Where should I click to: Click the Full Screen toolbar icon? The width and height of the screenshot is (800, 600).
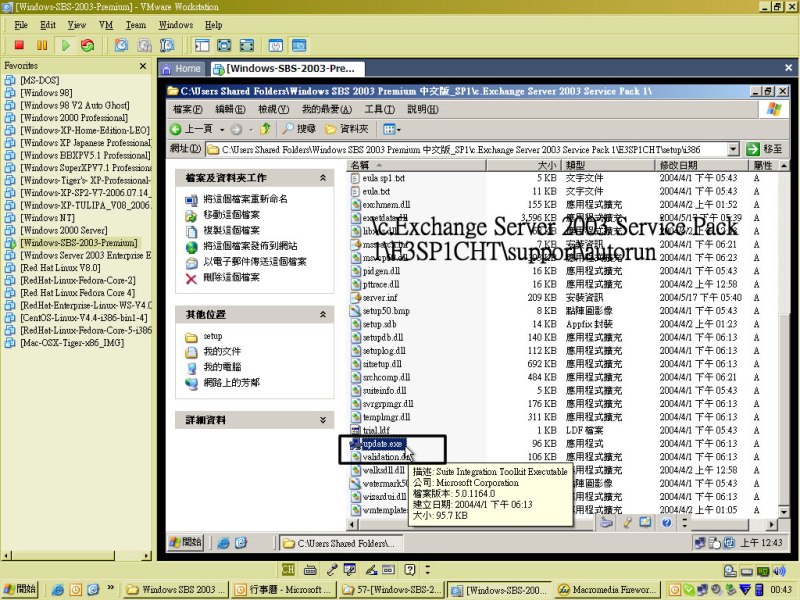coord(224,45)
